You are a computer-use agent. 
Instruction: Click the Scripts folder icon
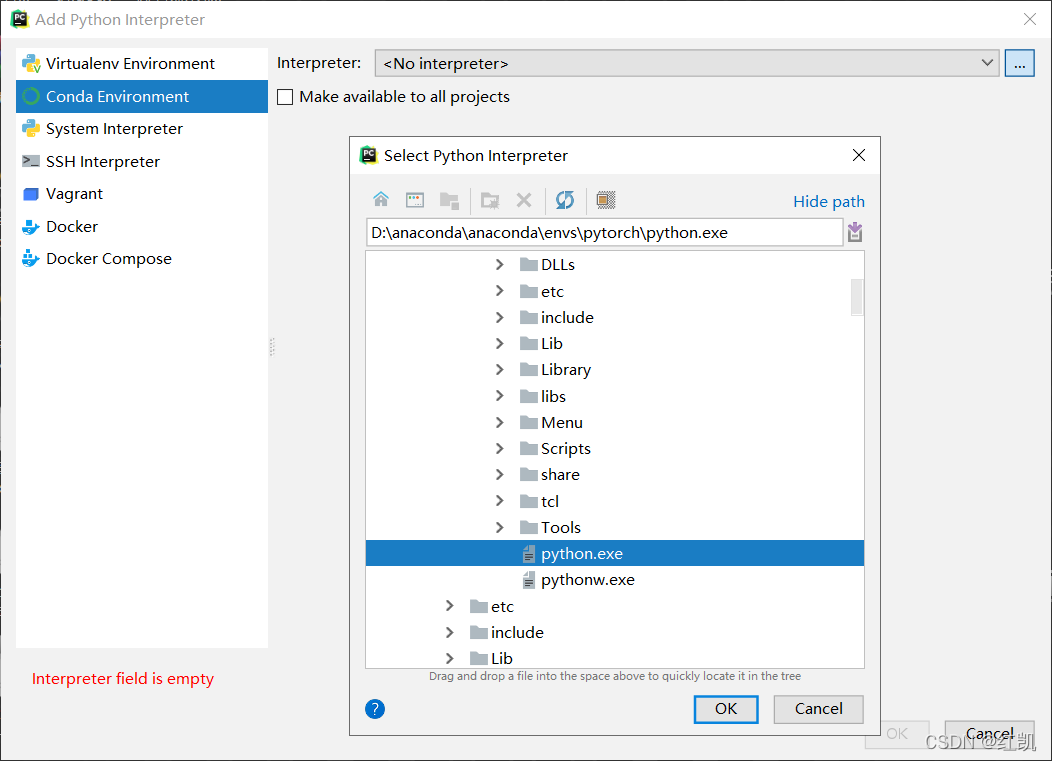pos(529,448)
